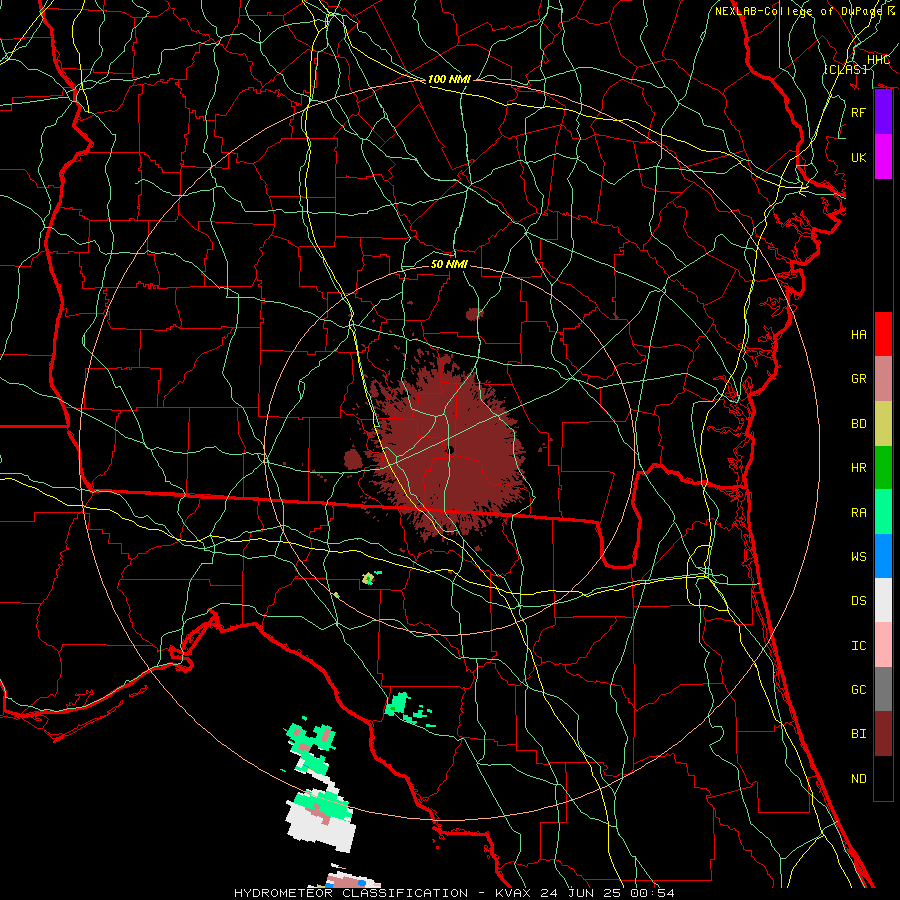Select the BI dark red legend swatch
This screenshot has height=900, width=900.
point(883,734)
